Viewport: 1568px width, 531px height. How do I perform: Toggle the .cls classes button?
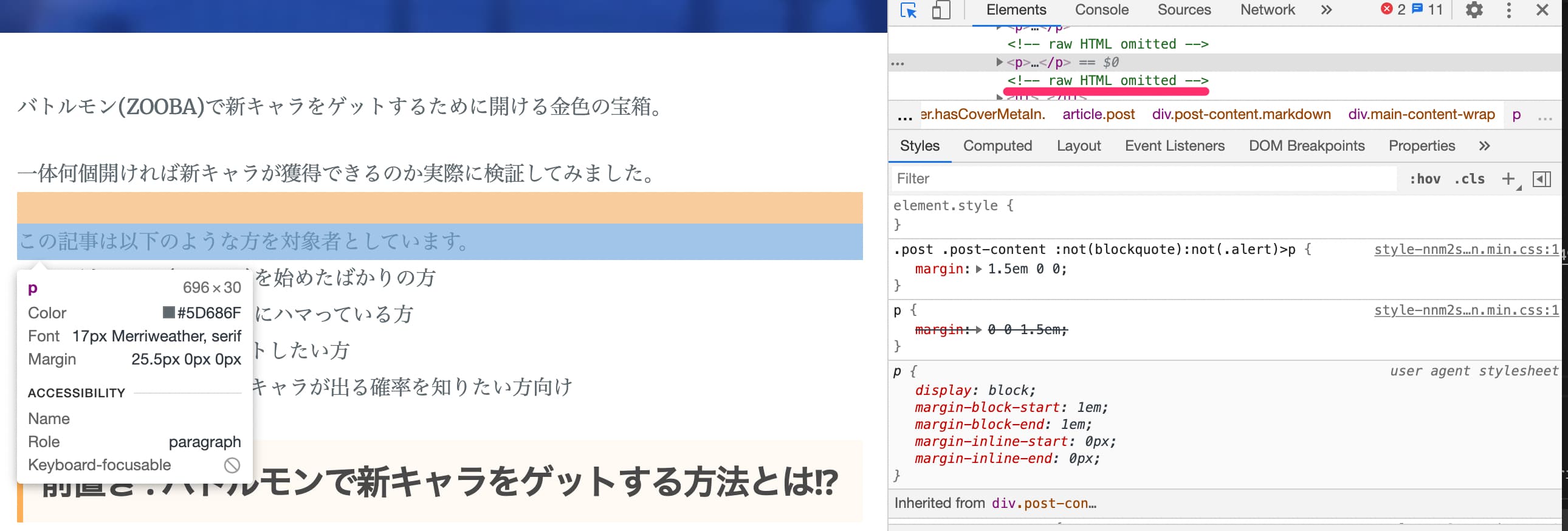pyautogui.click(x=1469, y=179)
